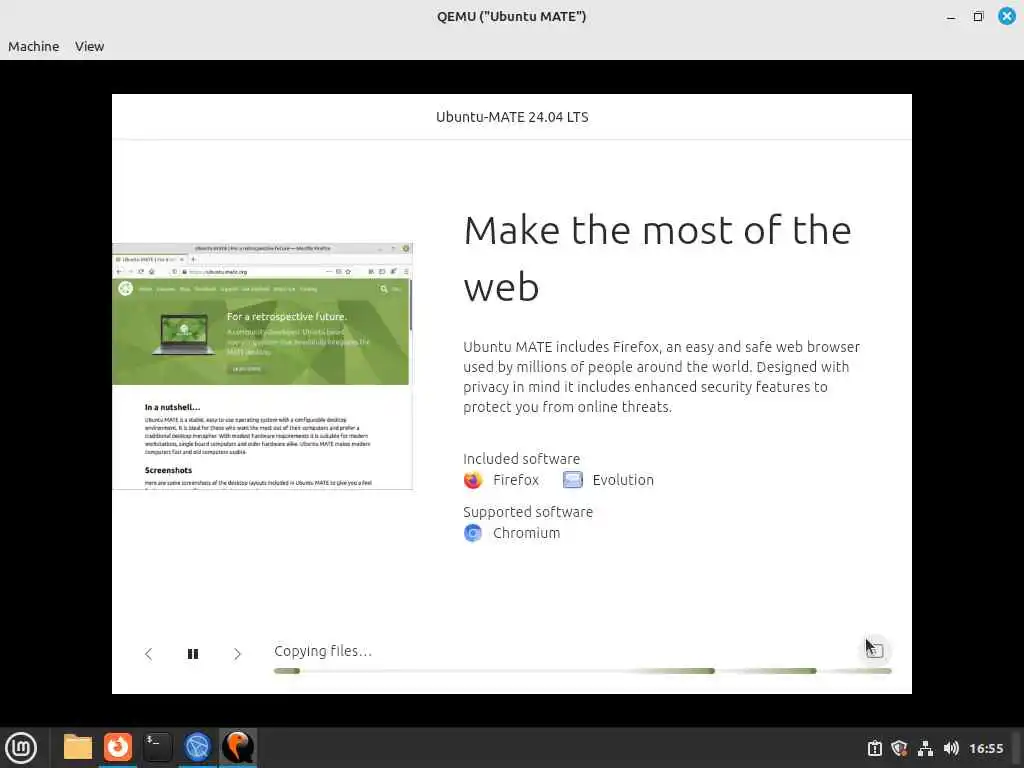Click the 'Firefox' software name text
Viewport: 1024px width, 768px height.
click(516, 480)
